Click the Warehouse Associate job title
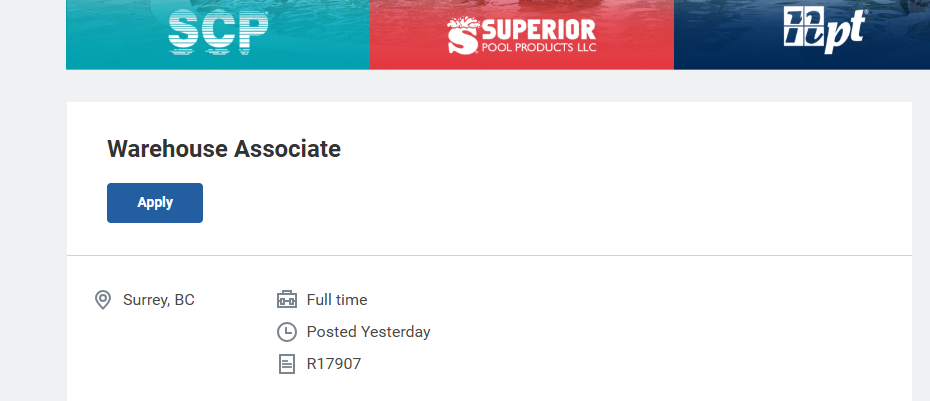Viewport: 930px width, 401px height. coord(224,149)
